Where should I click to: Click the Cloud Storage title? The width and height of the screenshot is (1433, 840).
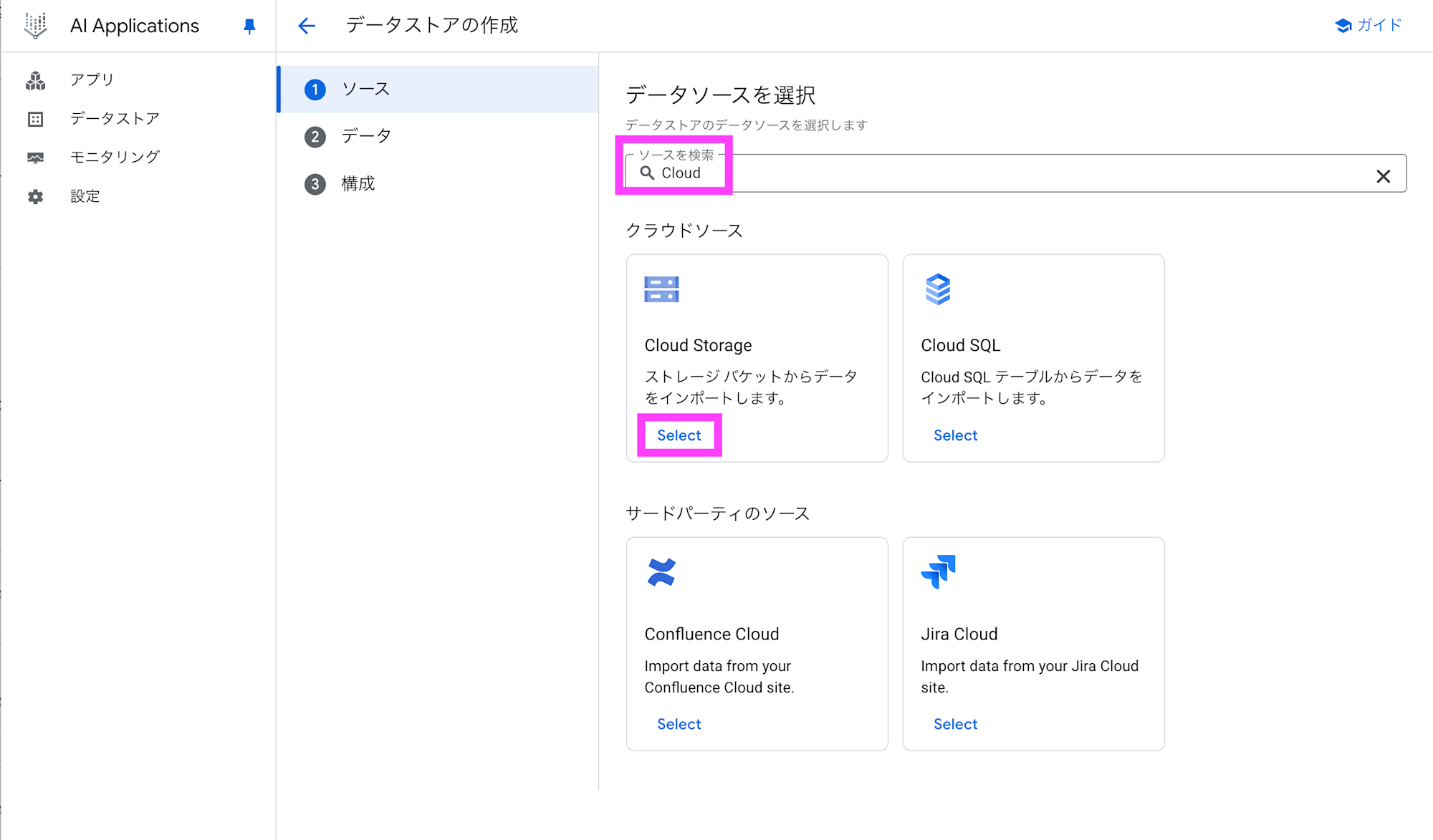tap(698, 345)
